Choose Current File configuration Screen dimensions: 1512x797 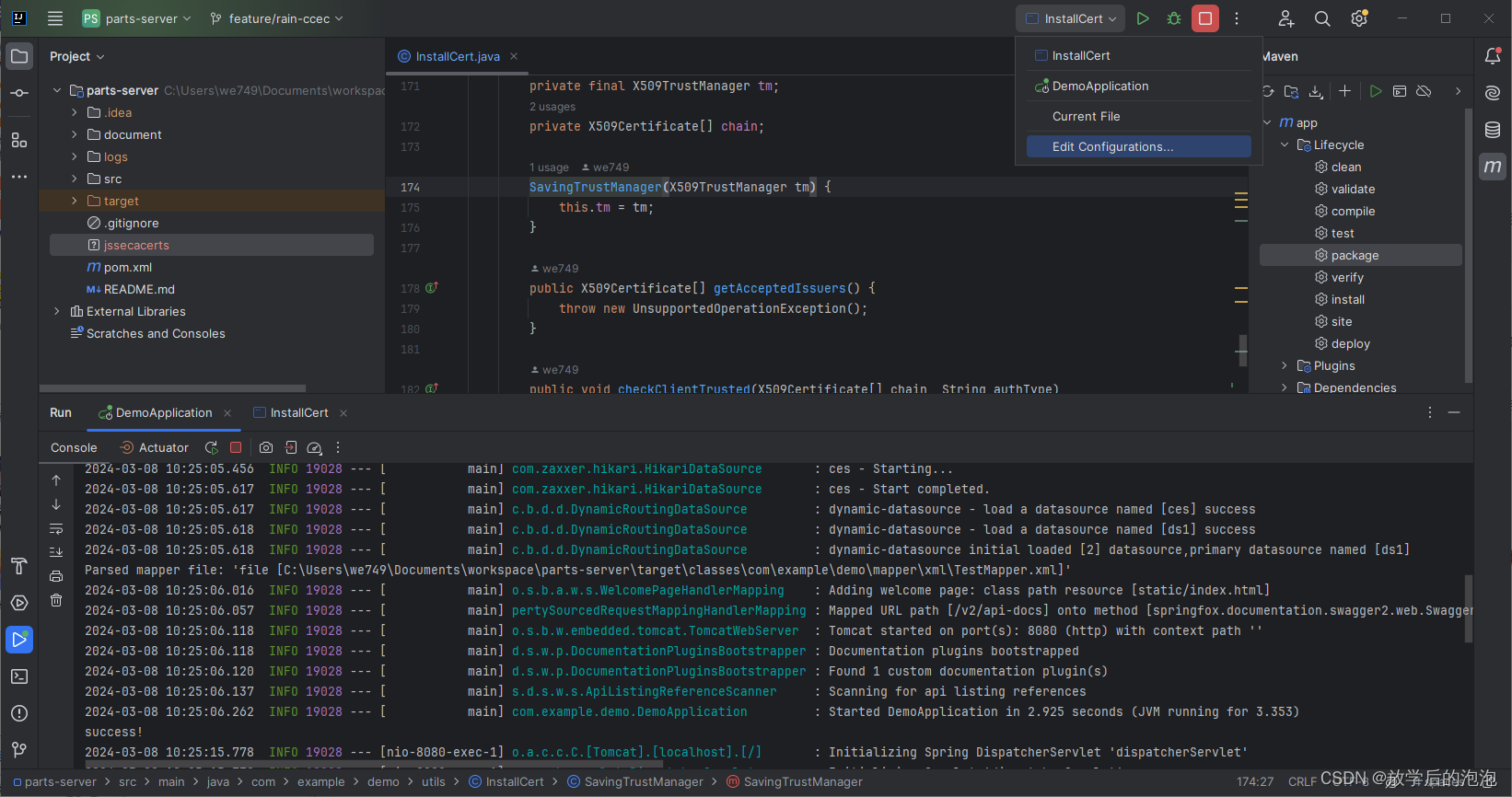point(1138,116)
